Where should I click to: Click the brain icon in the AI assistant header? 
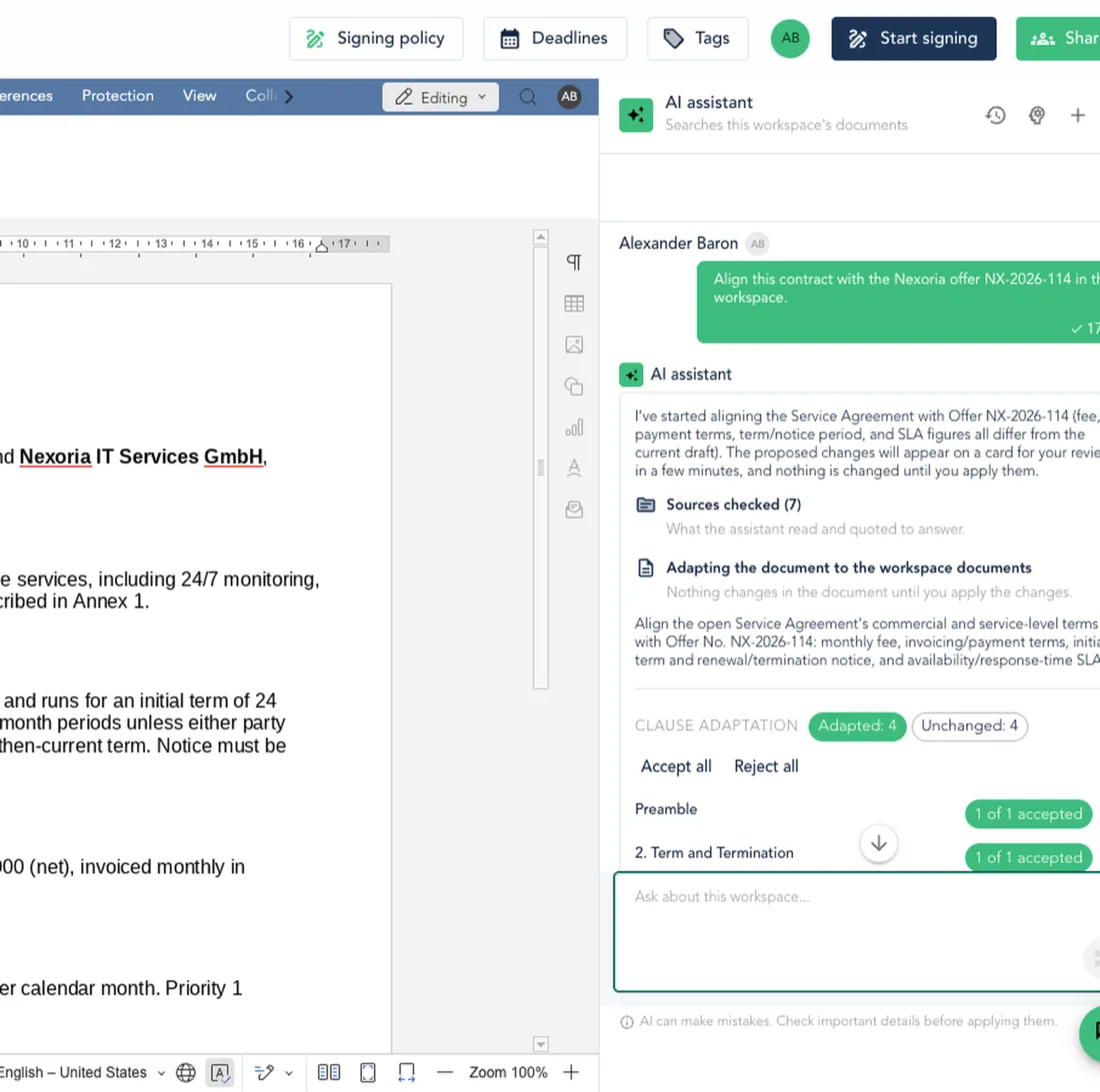[1037, 116]
